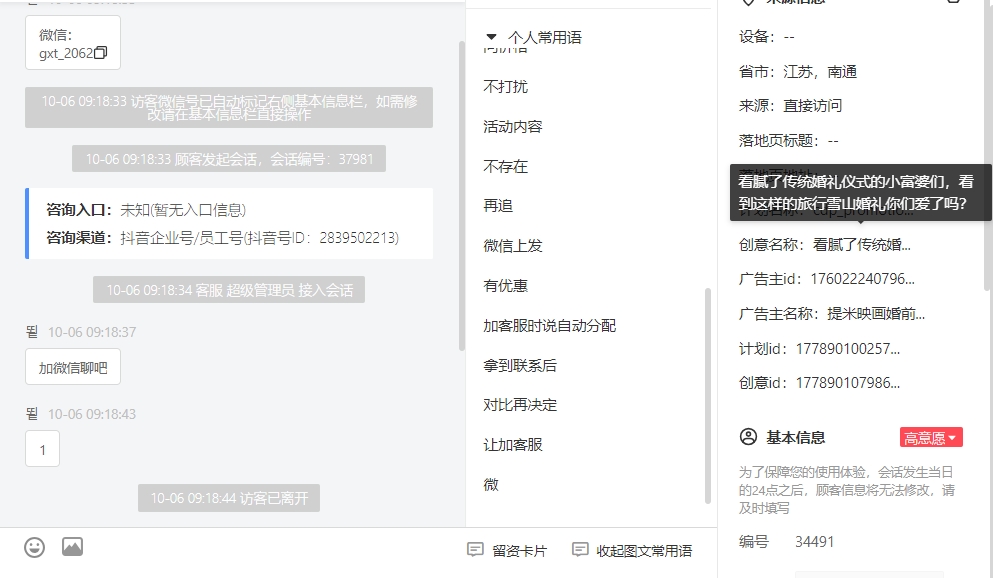This screenshot has height=578, width=993.
Task: Click the quick phrases list scrollbar
Action: (708, 396)
